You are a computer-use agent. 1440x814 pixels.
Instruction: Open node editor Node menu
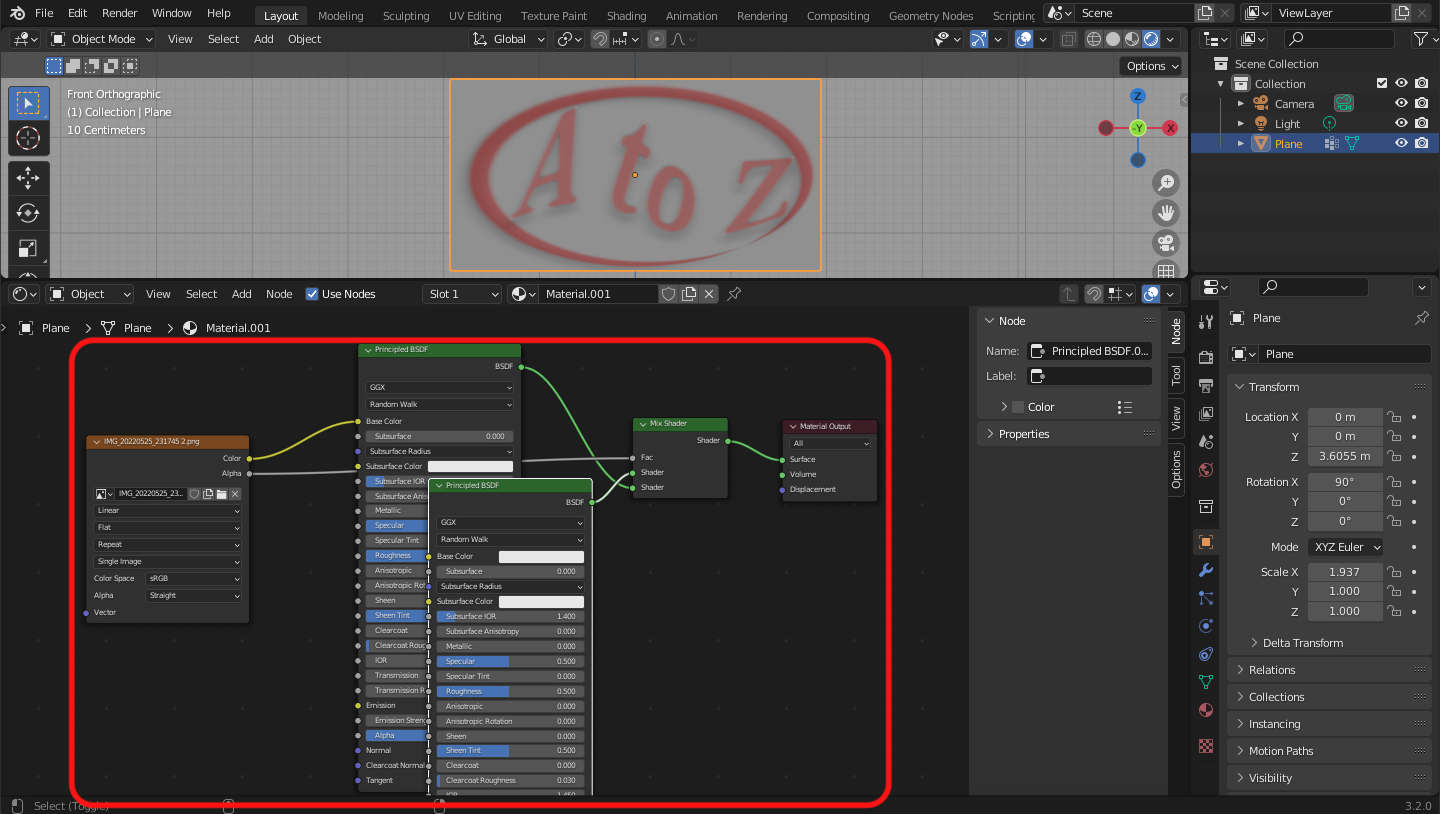(x=279, y=294)
